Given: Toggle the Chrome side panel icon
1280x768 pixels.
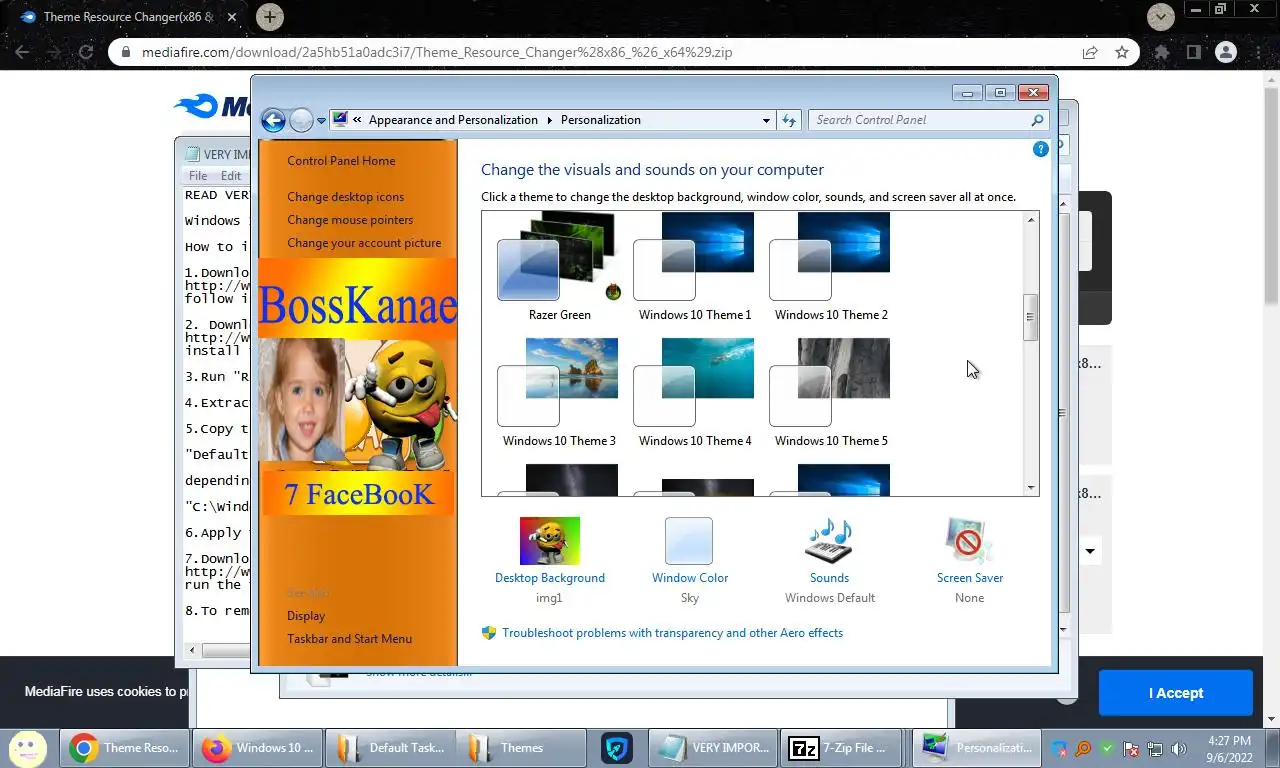Looking at the screenshot, I should pos(1193,52).
